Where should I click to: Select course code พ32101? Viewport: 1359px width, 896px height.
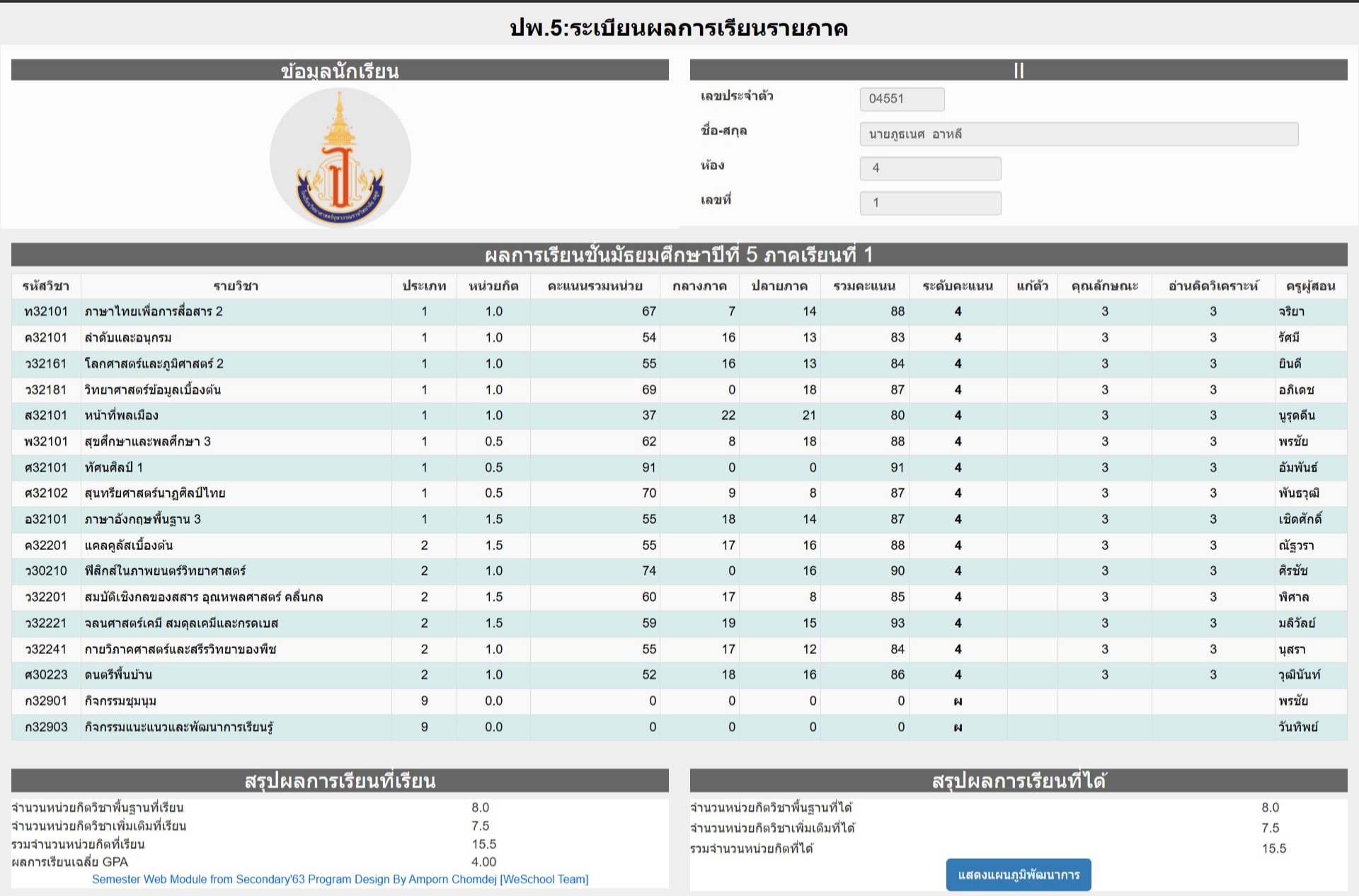click(46, 442)
